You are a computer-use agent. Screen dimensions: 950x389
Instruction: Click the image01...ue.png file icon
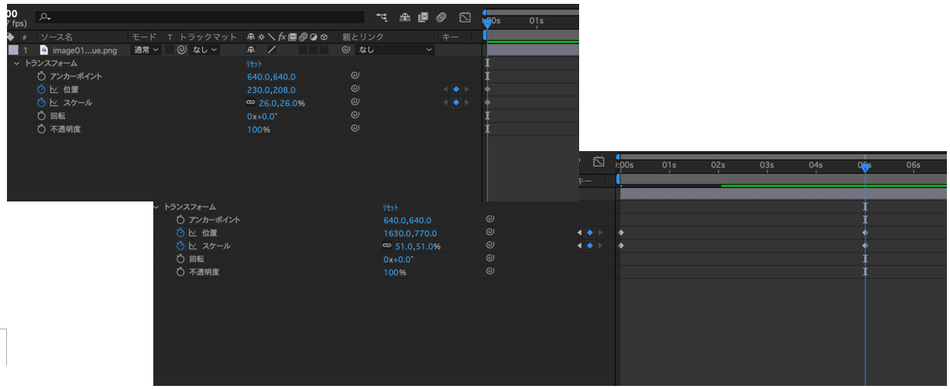(x=44, y=50)
